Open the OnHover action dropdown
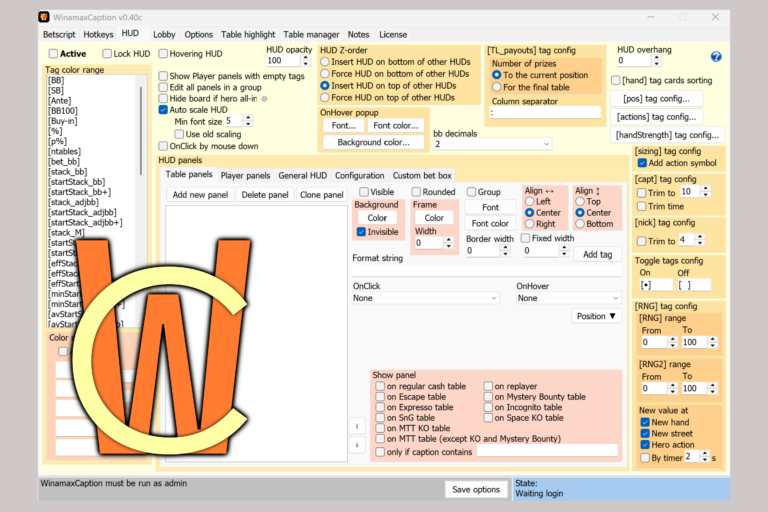This screenshot has height=512, width=768. click(569, 298)
